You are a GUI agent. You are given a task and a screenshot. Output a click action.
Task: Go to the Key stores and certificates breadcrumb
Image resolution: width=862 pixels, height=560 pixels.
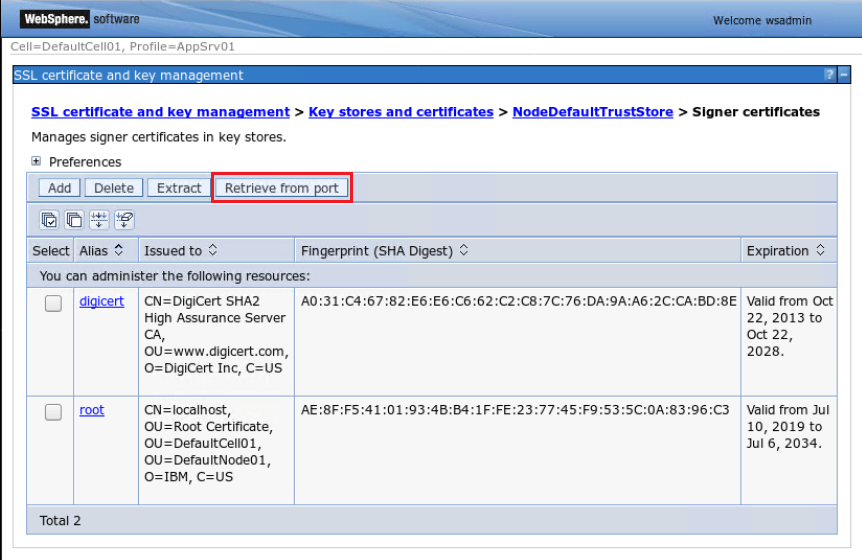click(x=401, y=112)
